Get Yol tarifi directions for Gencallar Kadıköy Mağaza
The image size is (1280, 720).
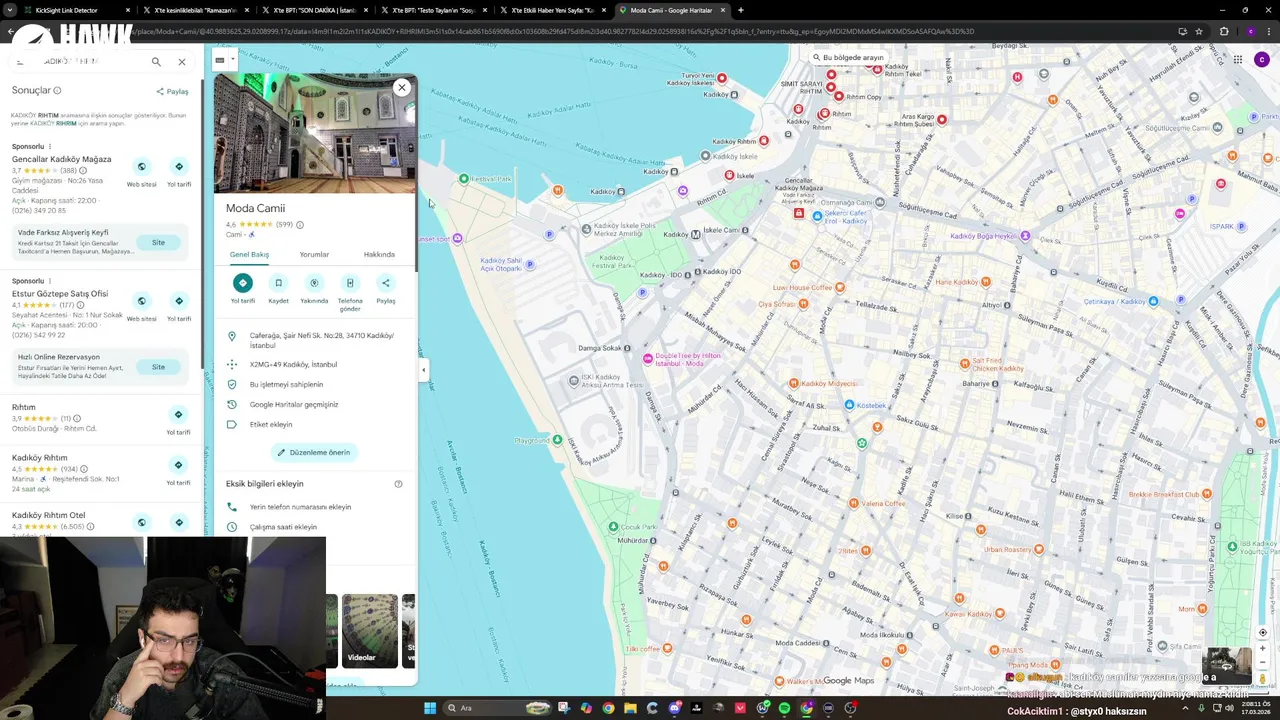pyautogui.click(x=179, y=167)
